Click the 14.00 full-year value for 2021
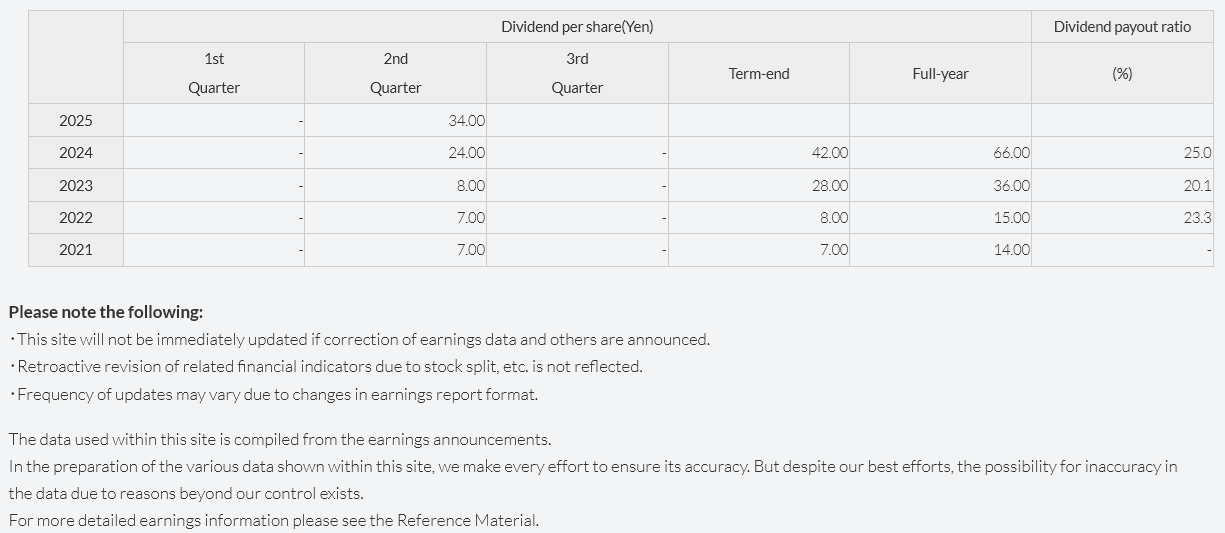 tap(1011, 249)
